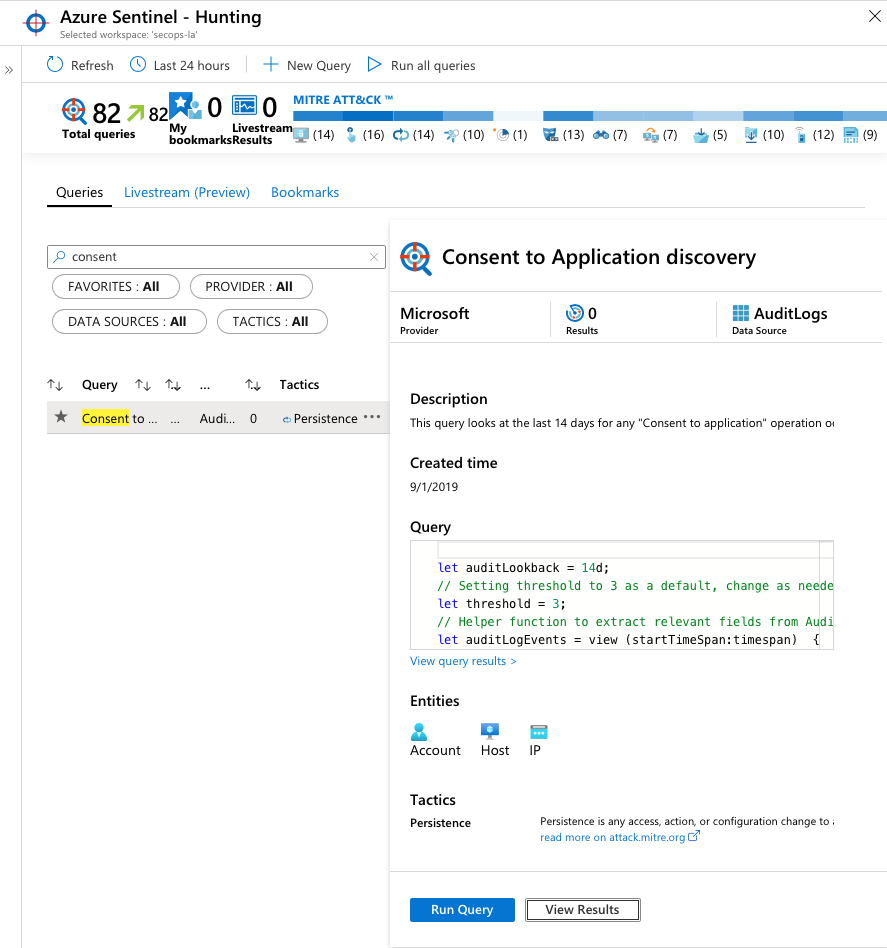Click the Results count icon in details pane
The width and height of the screenshot is (887, 948).
[x=574, y=313]
